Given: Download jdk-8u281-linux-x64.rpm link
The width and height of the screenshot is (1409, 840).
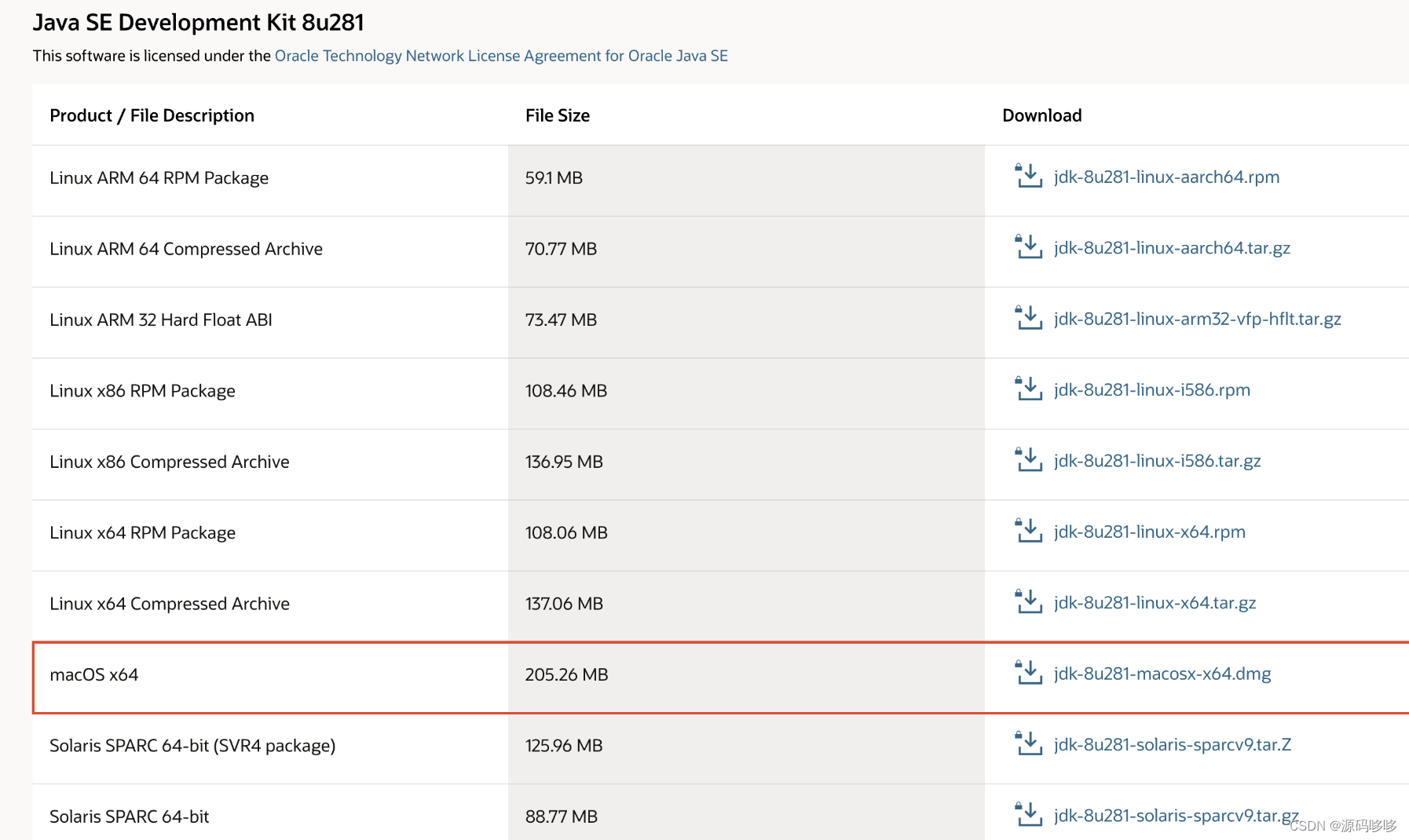Looking at the screenshot, I should pos(1149,532).
